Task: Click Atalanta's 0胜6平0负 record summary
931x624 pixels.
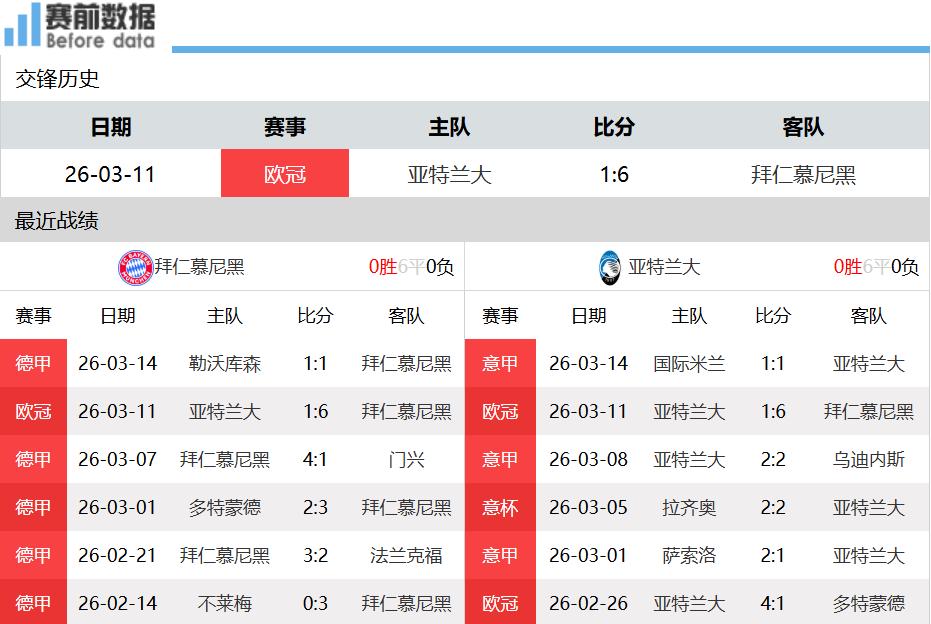Action: (876, 267)
